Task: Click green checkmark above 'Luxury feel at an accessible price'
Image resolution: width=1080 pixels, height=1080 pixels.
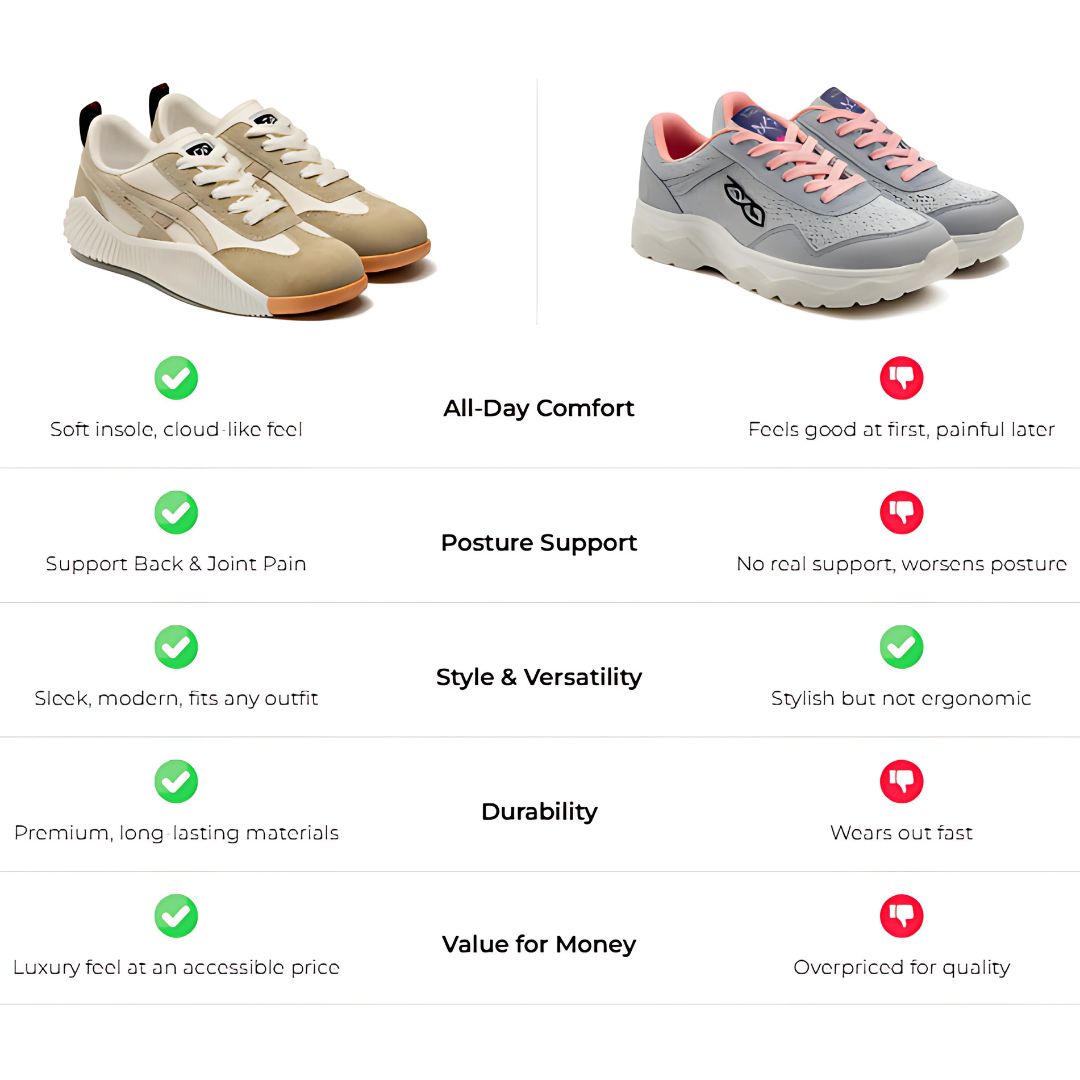Action: coord(176,916)
